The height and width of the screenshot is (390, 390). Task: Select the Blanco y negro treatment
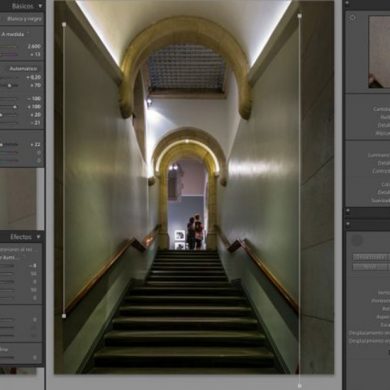[24, 19]
